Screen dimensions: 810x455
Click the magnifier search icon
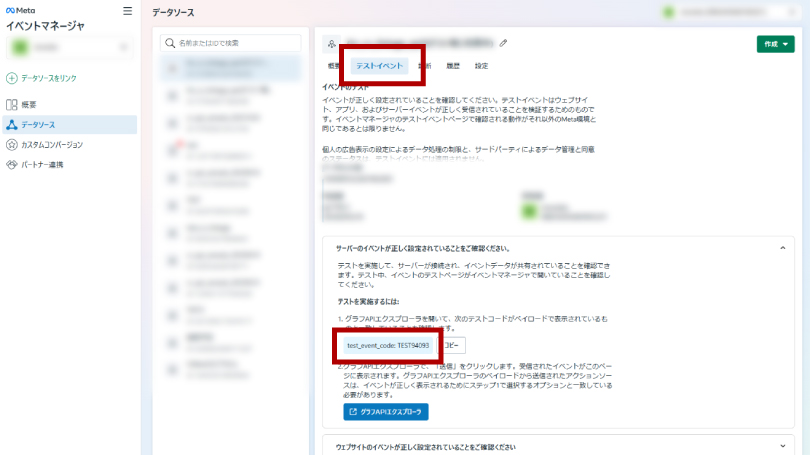[x=170, y=43]
